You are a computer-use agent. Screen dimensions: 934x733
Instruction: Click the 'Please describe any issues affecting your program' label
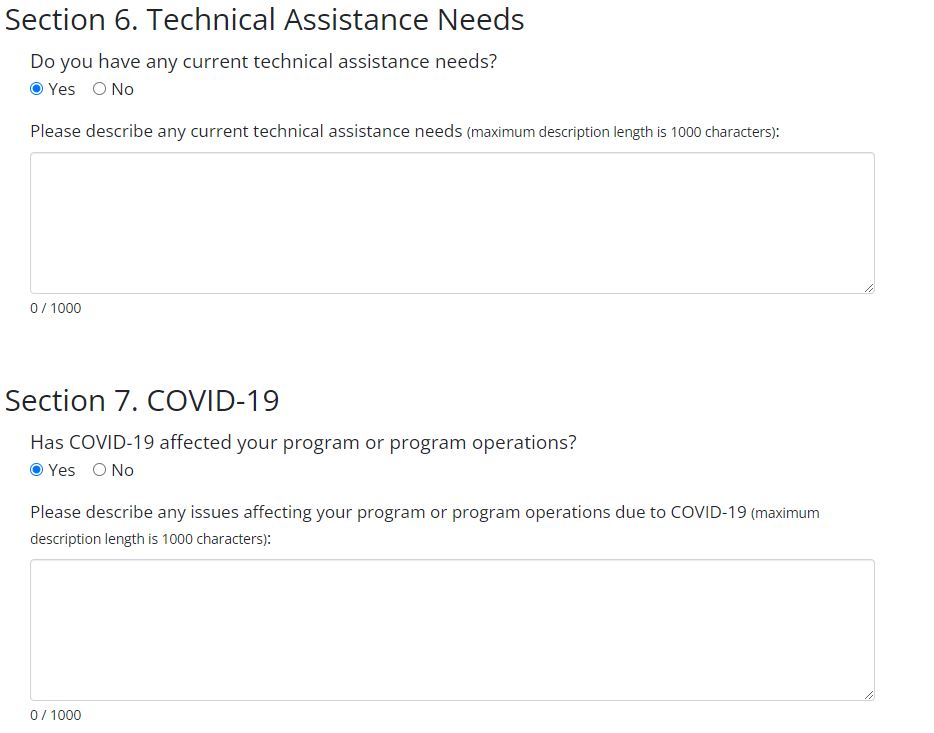(x=388, y=512)
